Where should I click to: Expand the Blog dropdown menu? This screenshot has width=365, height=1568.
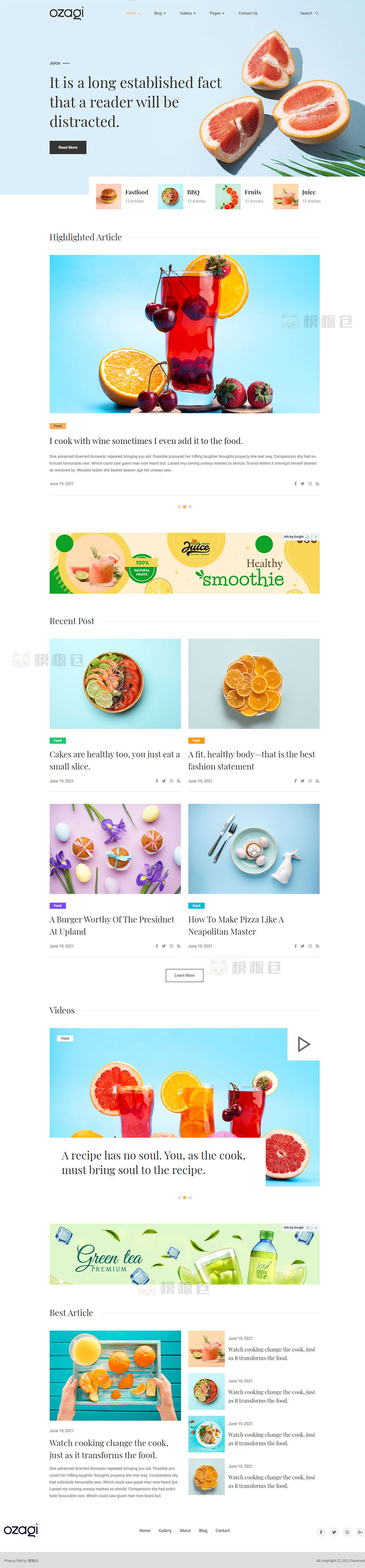pyautogui.click(x=160, y=14)
